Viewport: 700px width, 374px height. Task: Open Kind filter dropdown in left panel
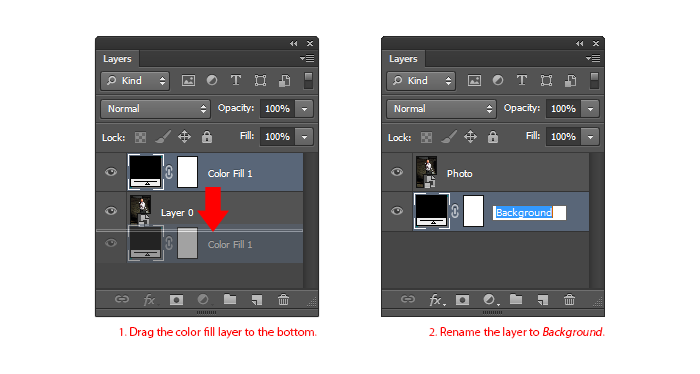click(x=135, y=81)
